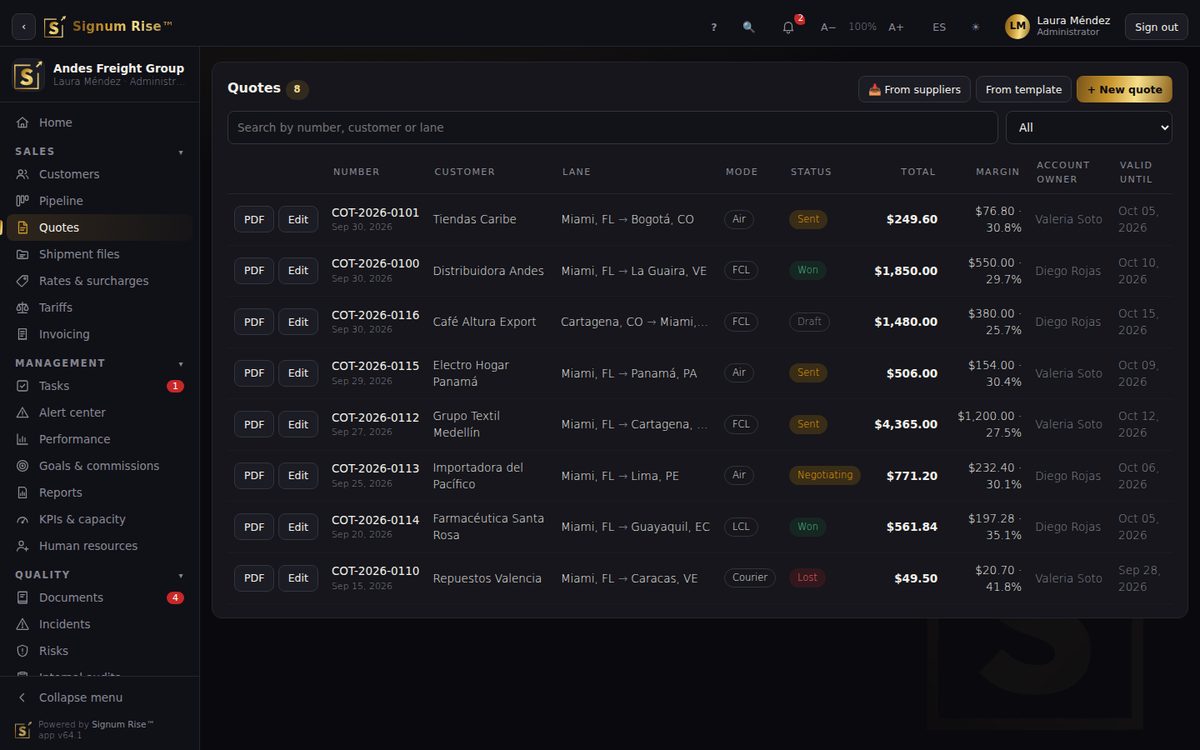This screenshot has width=1200, height=750.
Task: Toggle light/dark theme sun icon
Action: (976, 27)
